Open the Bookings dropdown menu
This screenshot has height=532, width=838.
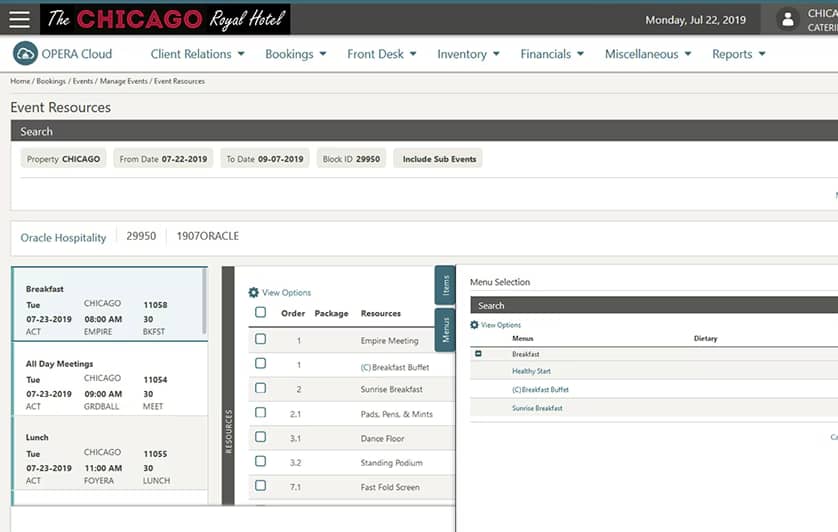click(x=296, y=54)
